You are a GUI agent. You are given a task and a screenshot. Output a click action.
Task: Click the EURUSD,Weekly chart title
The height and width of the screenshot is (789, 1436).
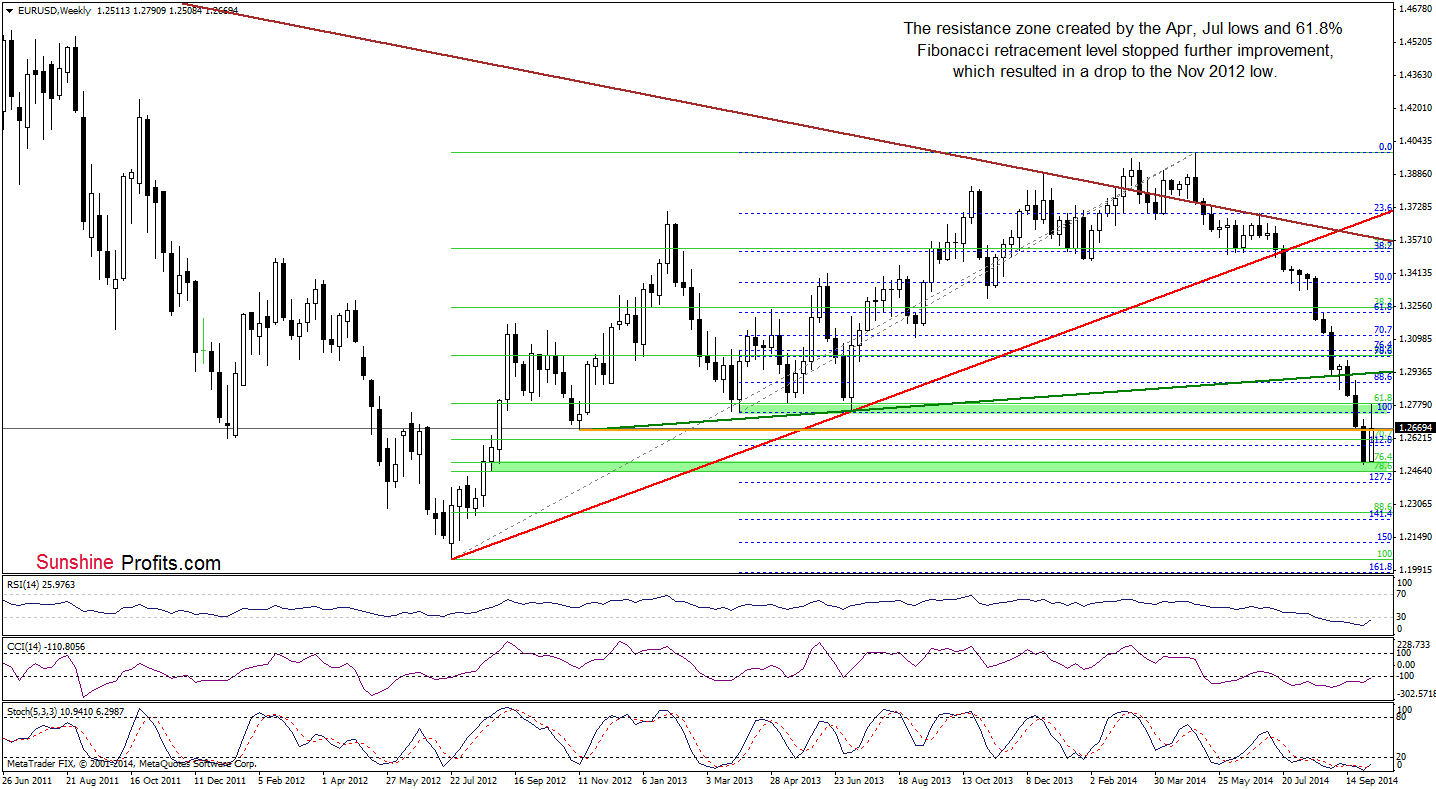(52, 11)
